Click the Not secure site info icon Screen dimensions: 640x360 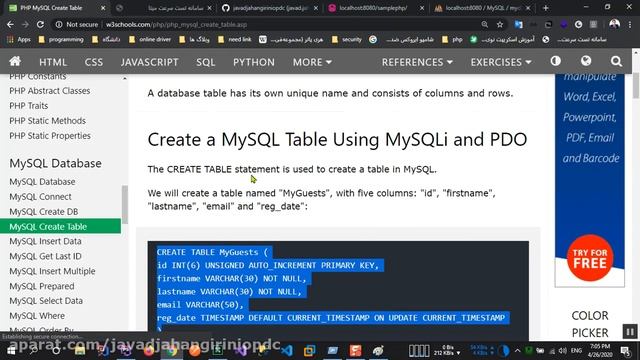[59, 24]
